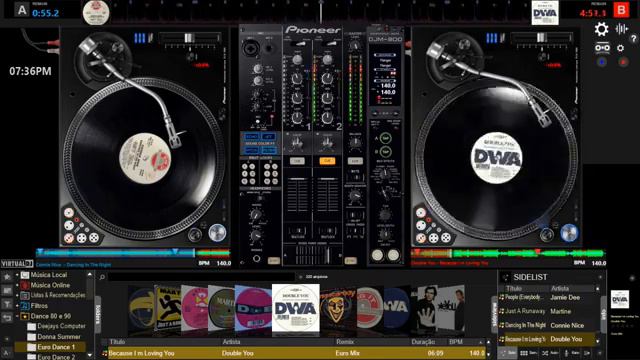Screen dimensions: 640x360
Task: Switch to the Sidelist bottom tab
Action: point(508,353)
